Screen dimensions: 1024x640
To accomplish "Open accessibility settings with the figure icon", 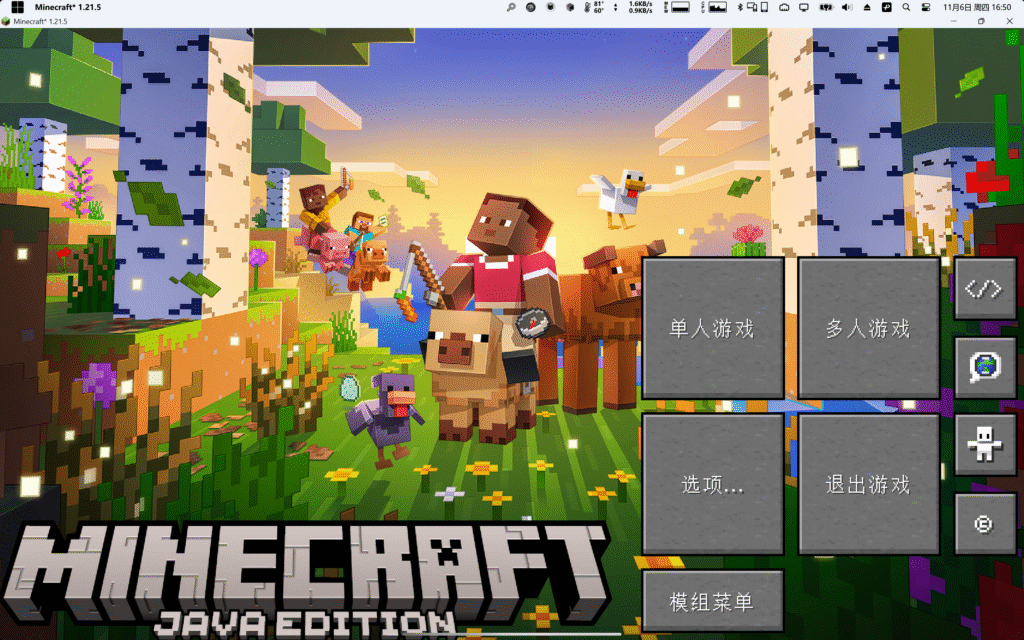I will pos(984,445).
